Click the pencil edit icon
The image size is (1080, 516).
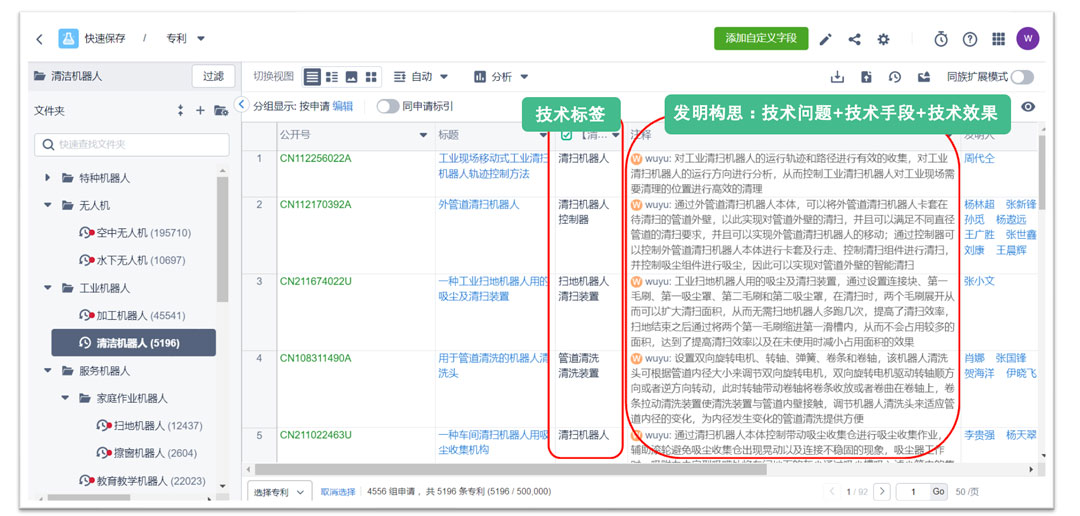coord(825,39)
